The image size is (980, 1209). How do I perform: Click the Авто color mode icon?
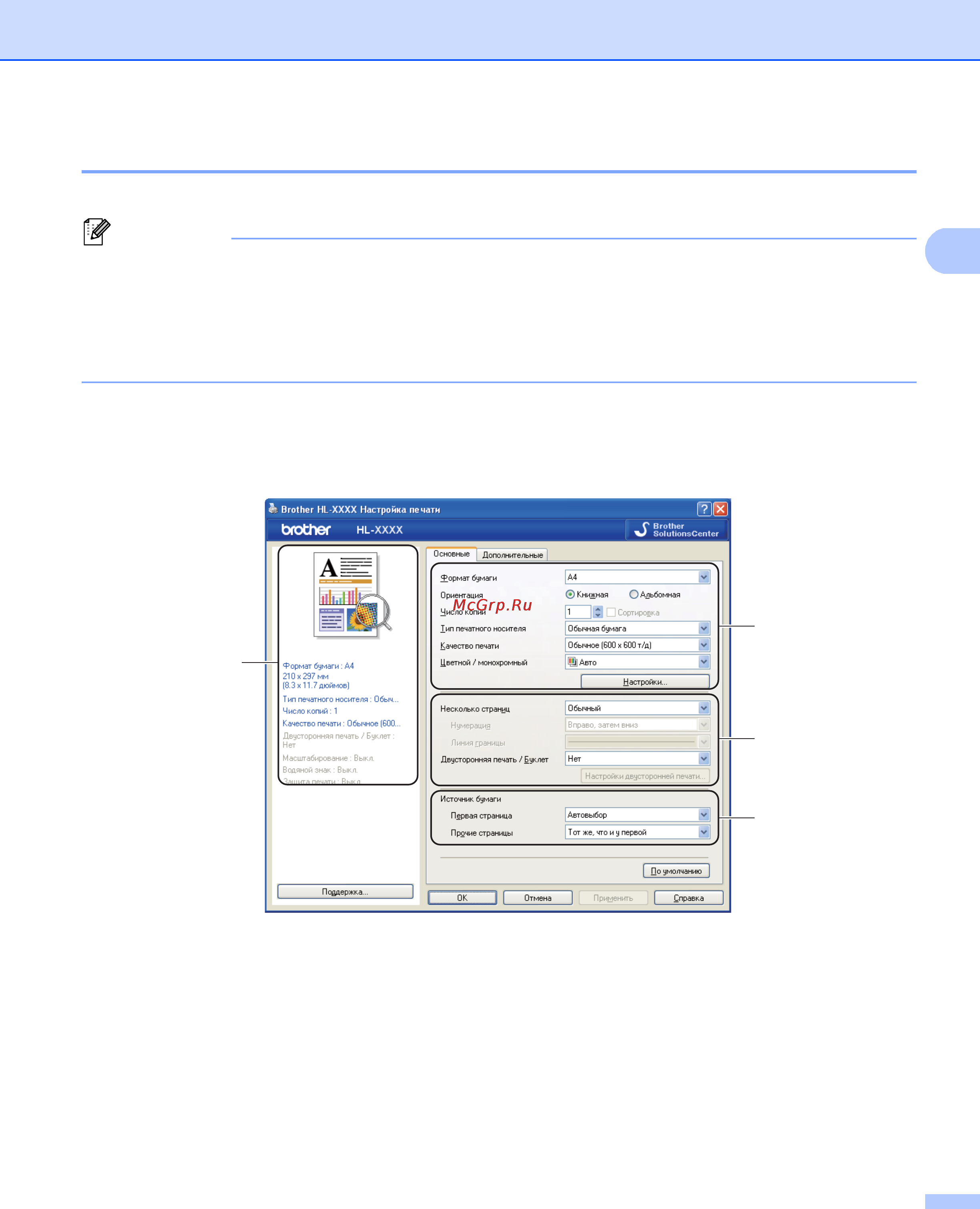pyautogui.click(x=572, y=662)
